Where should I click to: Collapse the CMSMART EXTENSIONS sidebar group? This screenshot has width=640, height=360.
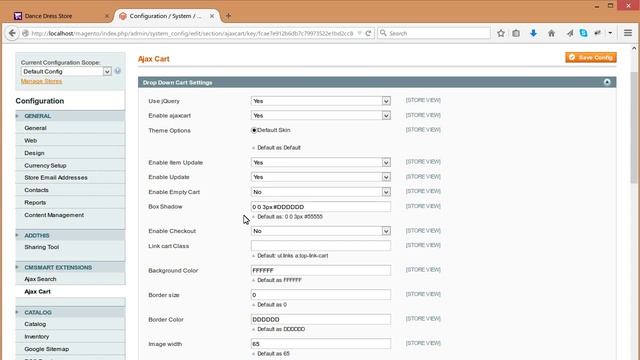point(70,267)
